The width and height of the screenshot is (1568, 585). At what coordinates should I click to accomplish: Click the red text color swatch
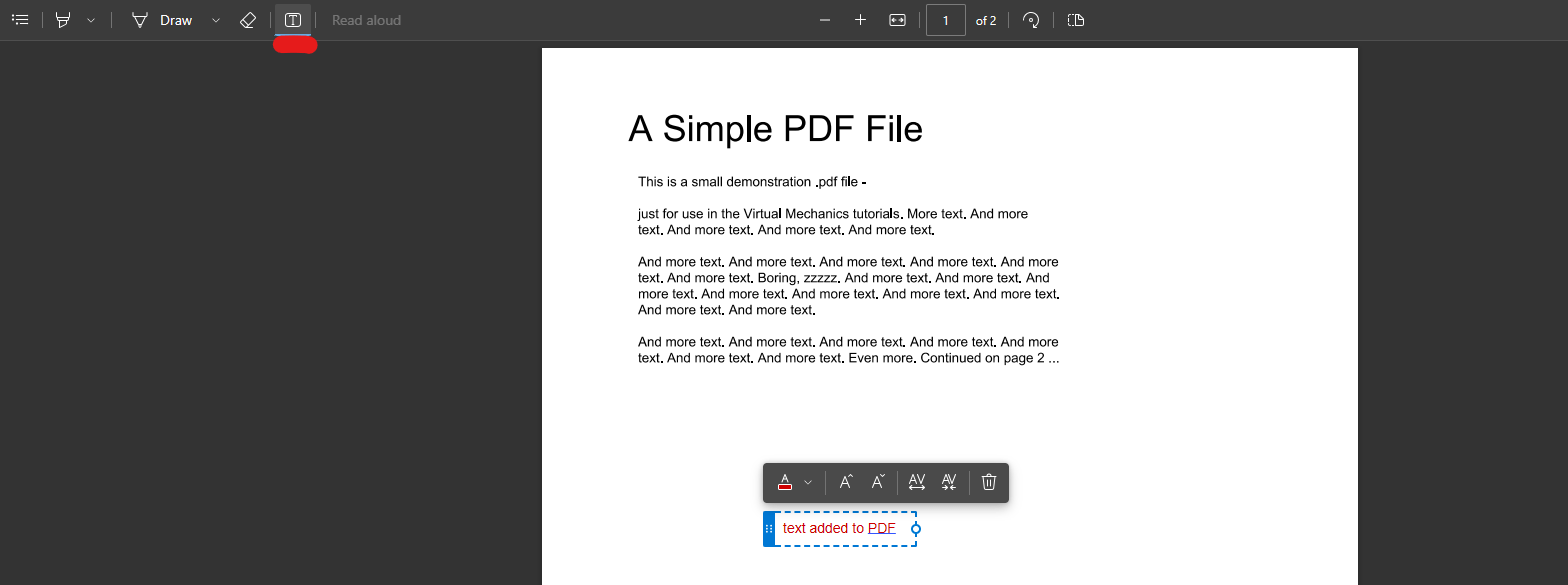point(785,482)
